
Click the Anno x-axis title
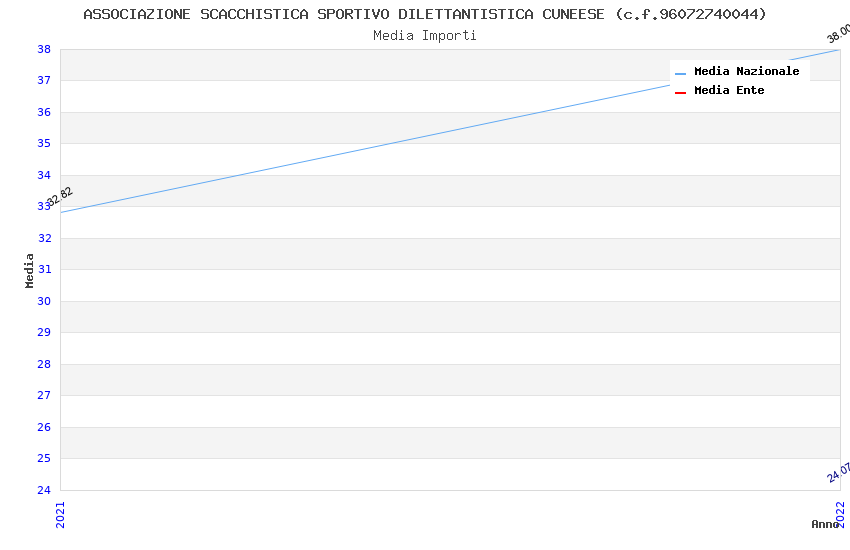[x=825, y=524]
